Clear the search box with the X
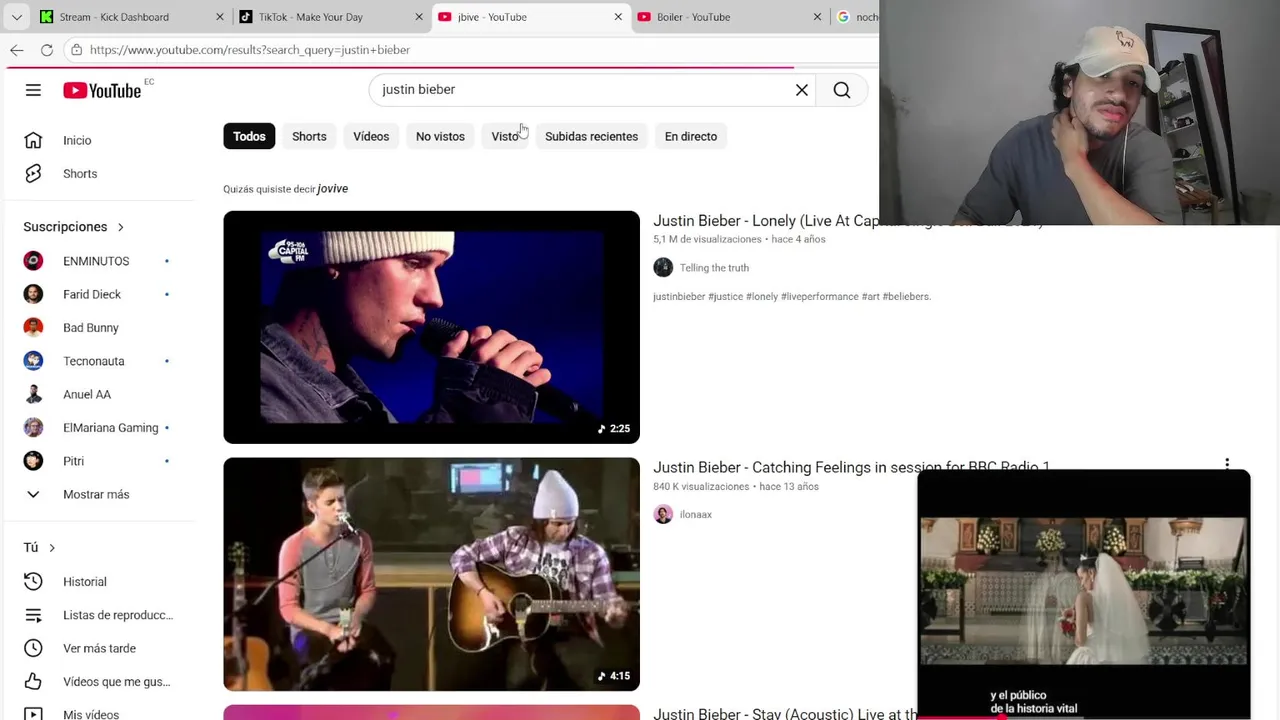1280x720 pixels. [x=801, y=90]
